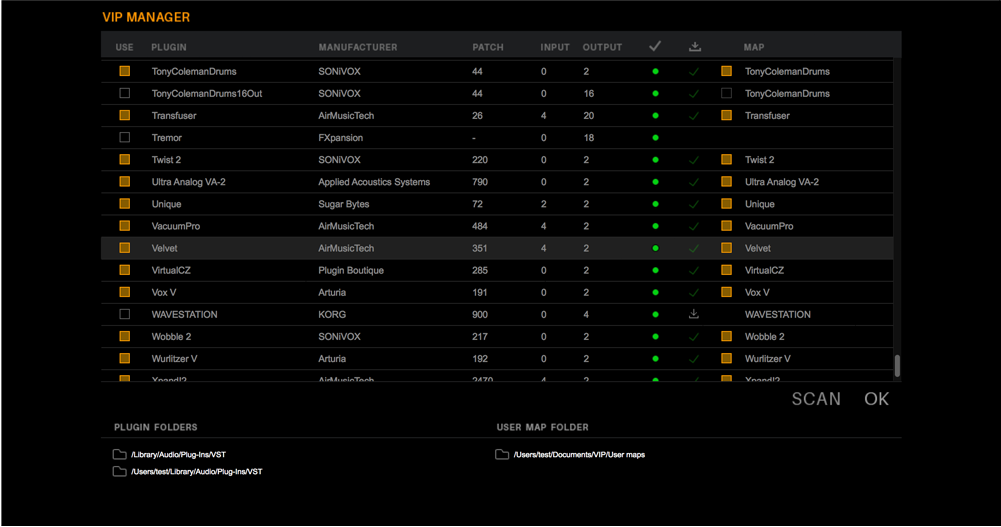Click the green status dot for Tremor
The height and width of the screenshot is (527, 1001).
tap(655, 138)
